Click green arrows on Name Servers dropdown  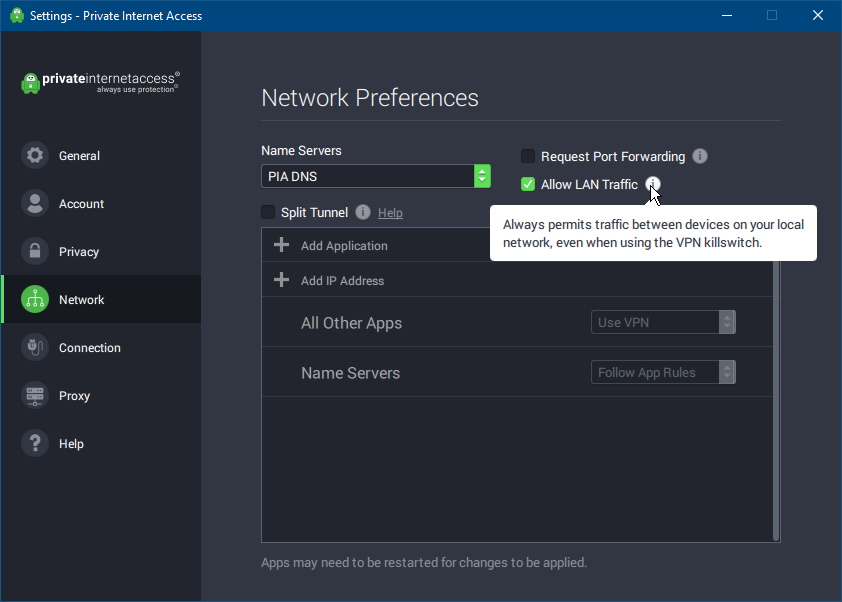(482, 176)
